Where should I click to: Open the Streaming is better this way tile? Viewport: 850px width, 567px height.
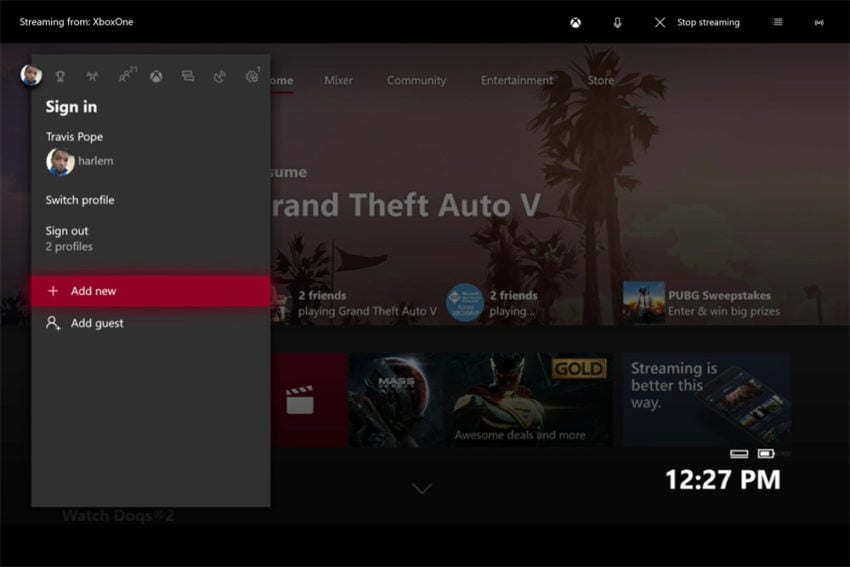coord(707,400)
